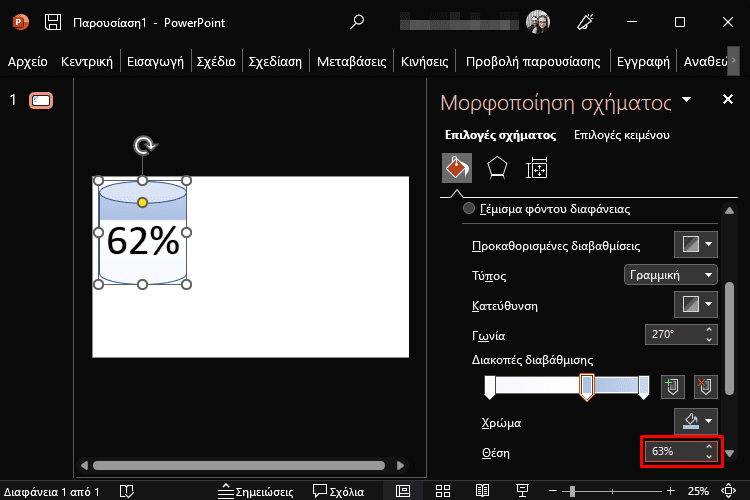Switch to Επιλογές κειμένου tab
The width and height of the screenshot is (750, 500).
621,135
